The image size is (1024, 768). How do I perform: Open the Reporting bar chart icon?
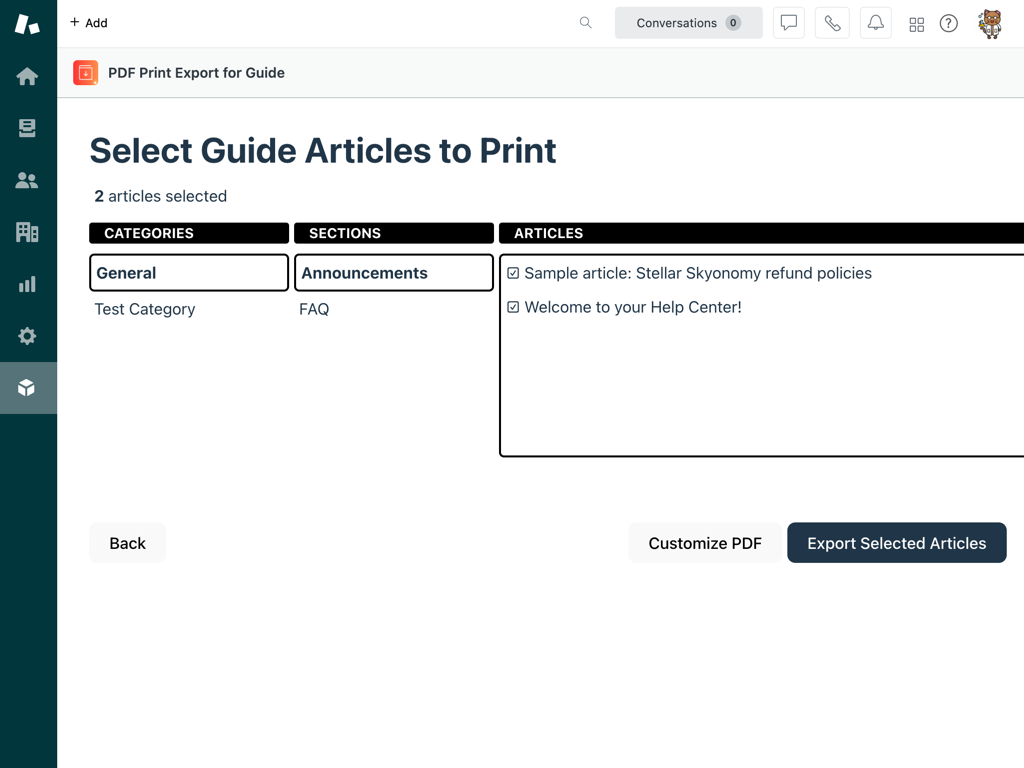click(27, 284)
